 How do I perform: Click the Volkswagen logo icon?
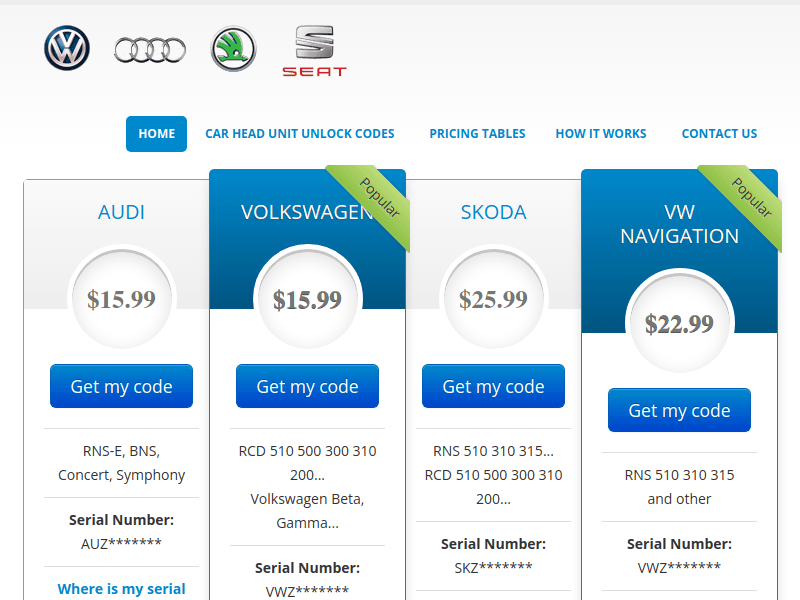point(65,47)
